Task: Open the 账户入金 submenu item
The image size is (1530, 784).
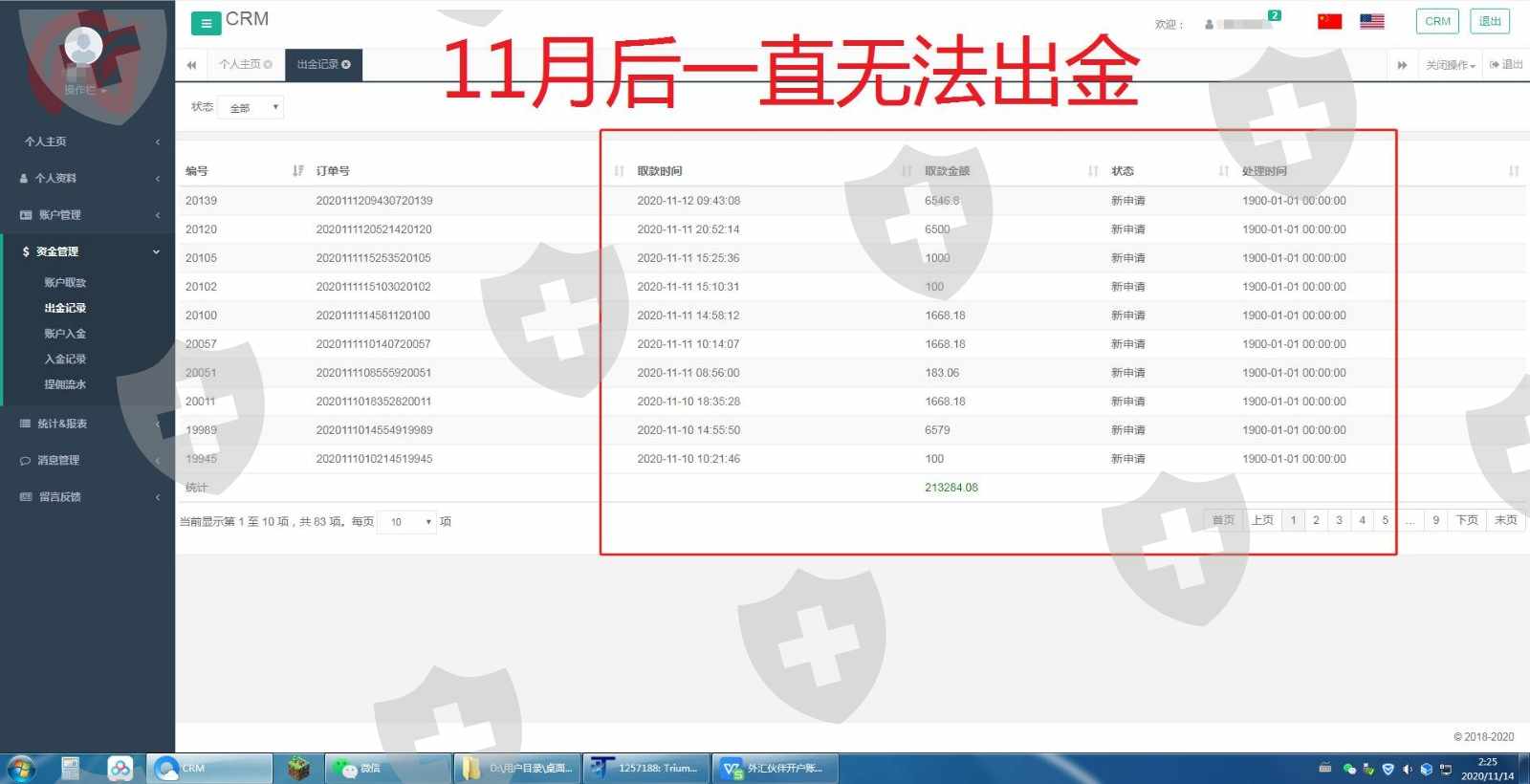Action: click(65, 334)
